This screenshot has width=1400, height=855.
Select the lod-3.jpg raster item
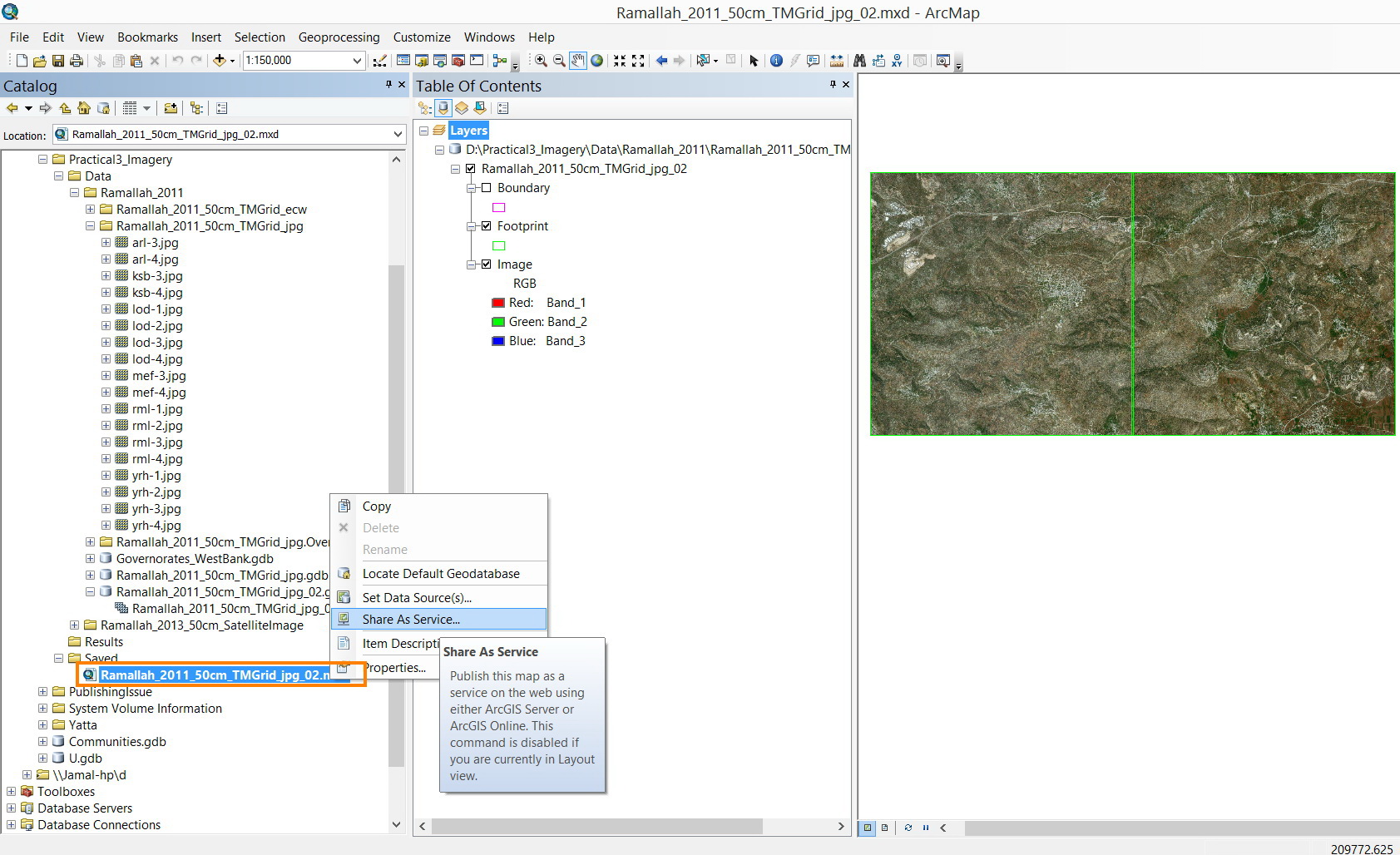[157, 343]
